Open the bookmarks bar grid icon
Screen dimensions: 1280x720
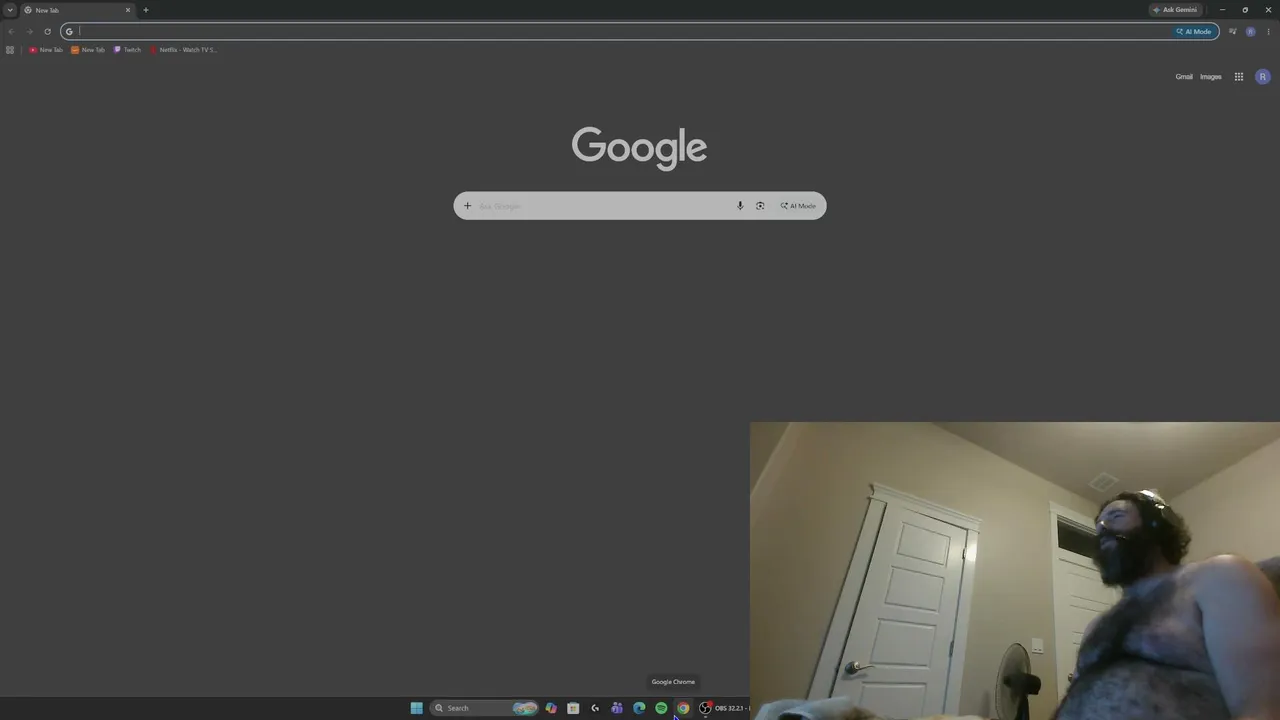point(10,49)
